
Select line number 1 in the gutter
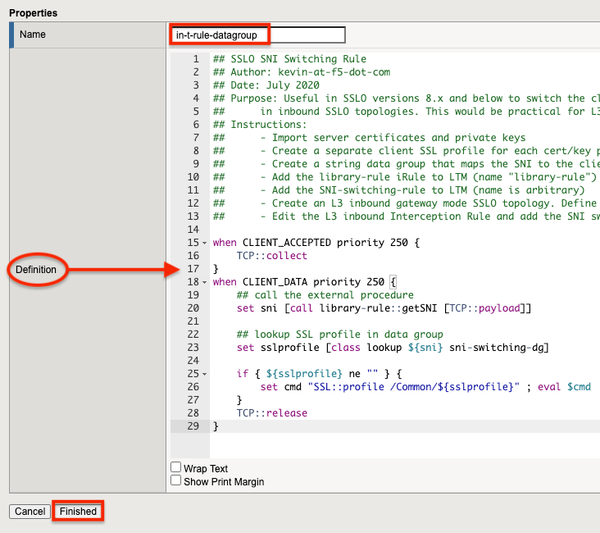[196, 59]
